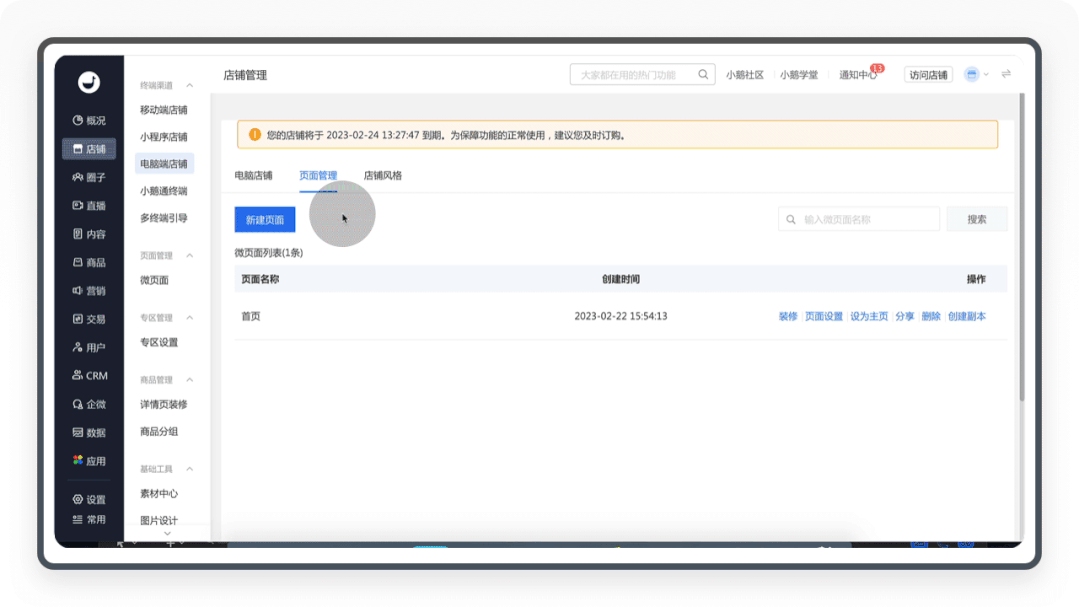Screen dimensions: 1079x607
Task: Go to 直播 in sidebar
Action: pos(89,205)
